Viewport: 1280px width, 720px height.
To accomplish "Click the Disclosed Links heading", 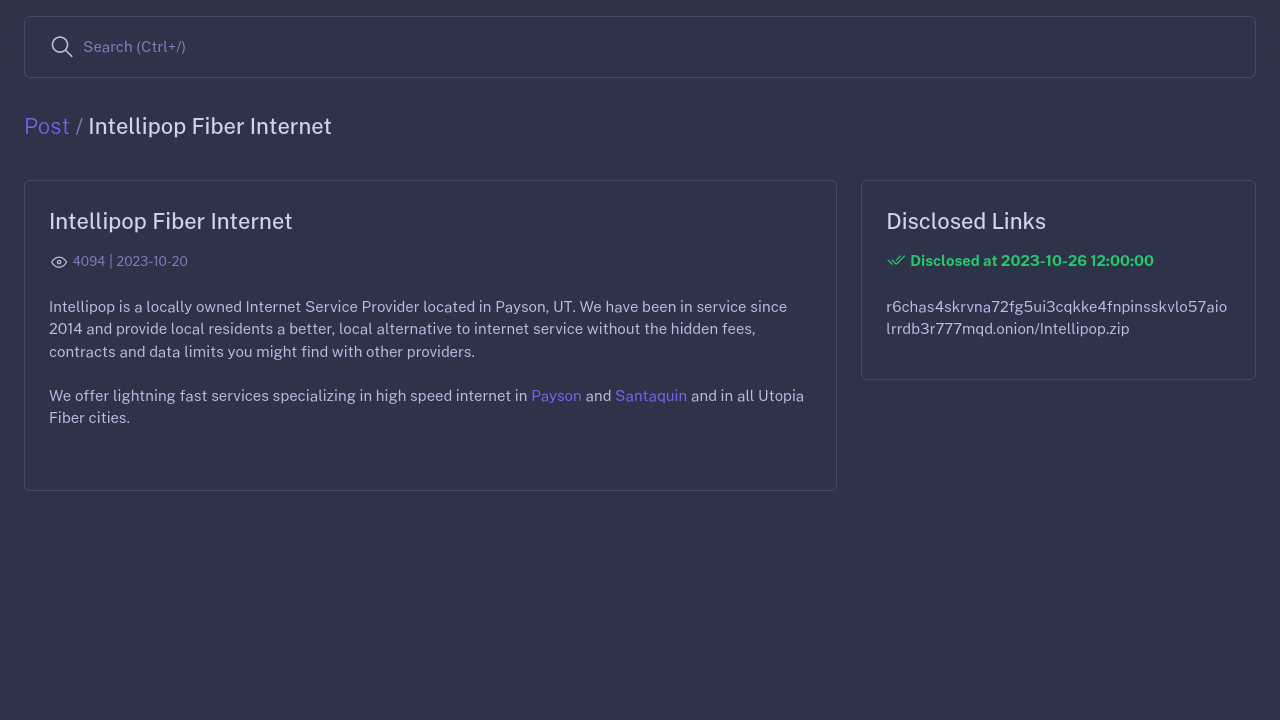I will 966,222.
